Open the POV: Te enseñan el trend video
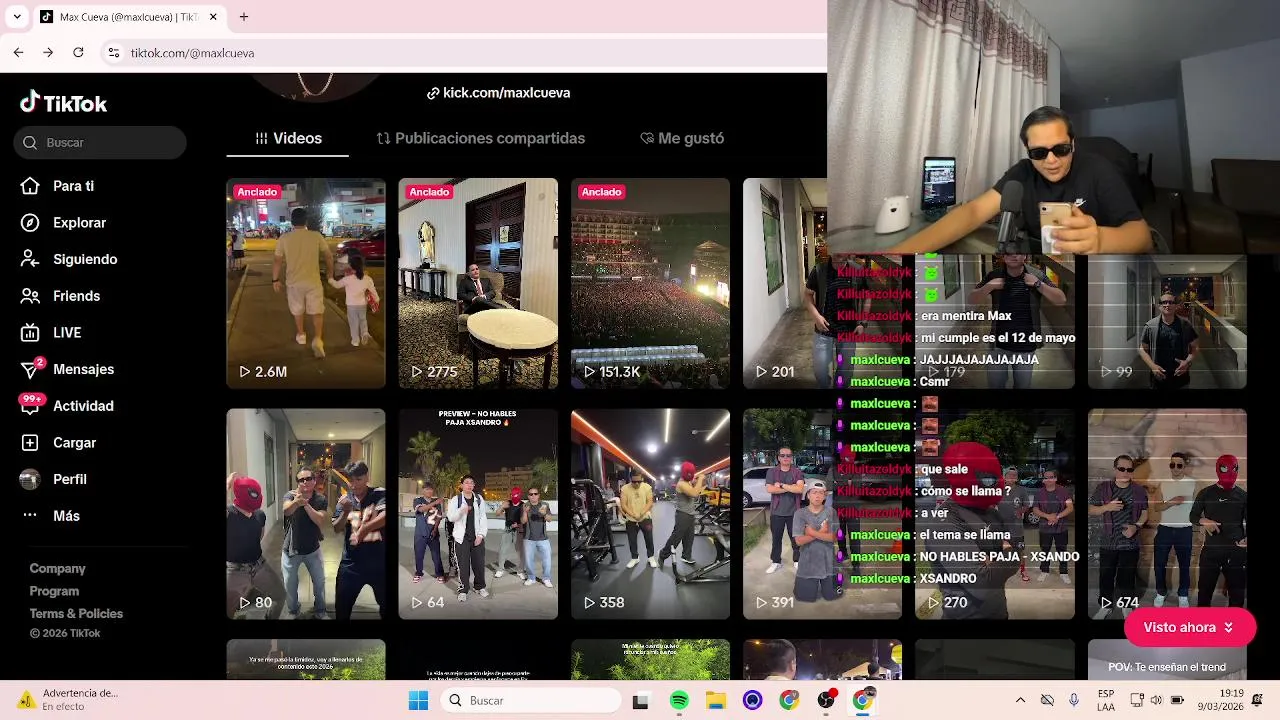This screenshot has height=720, width=1280. (1167, 660)
